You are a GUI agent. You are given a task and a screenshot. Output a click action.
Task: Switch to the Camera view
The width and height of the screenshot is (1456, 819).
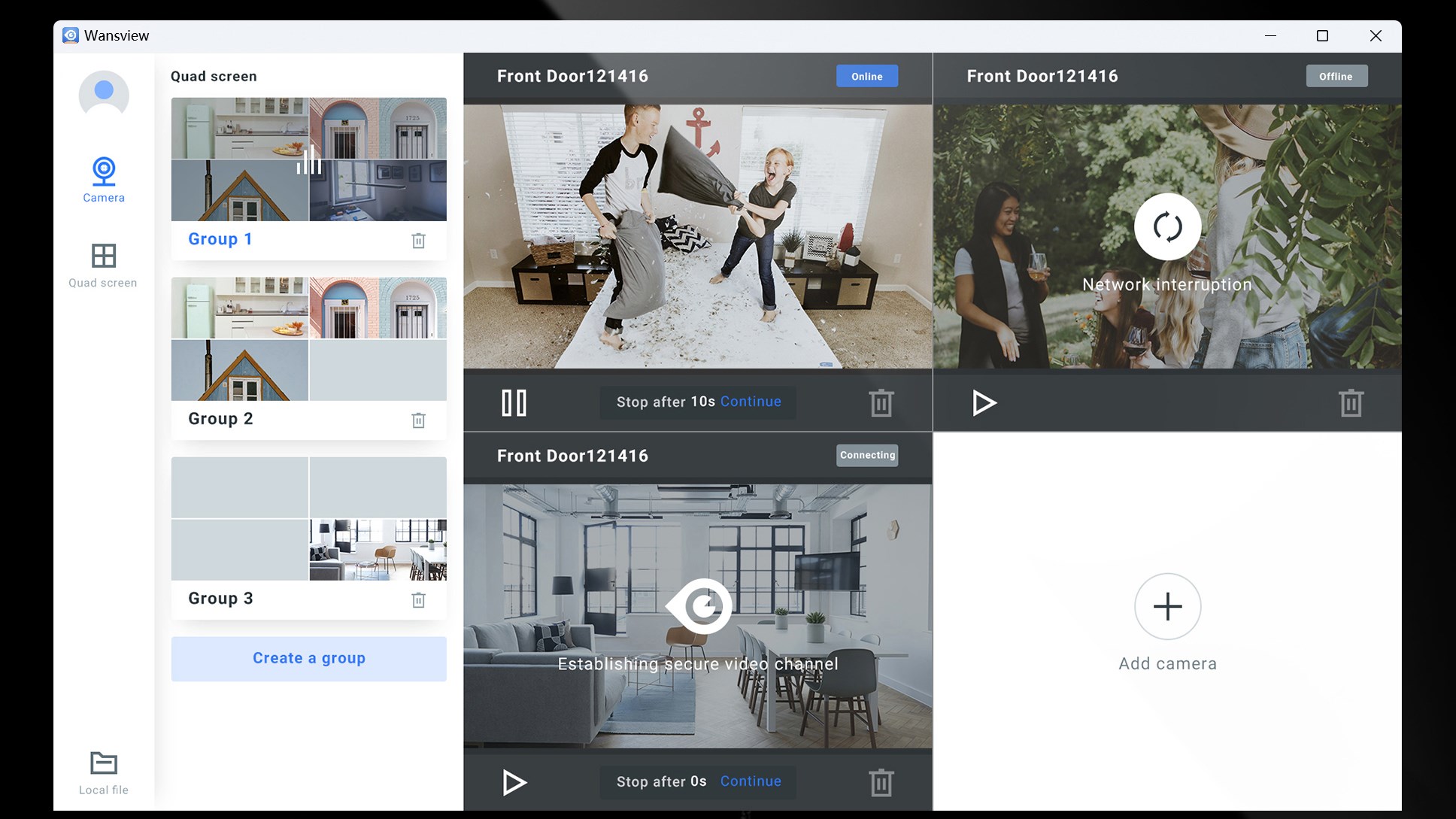coord(103,179)
